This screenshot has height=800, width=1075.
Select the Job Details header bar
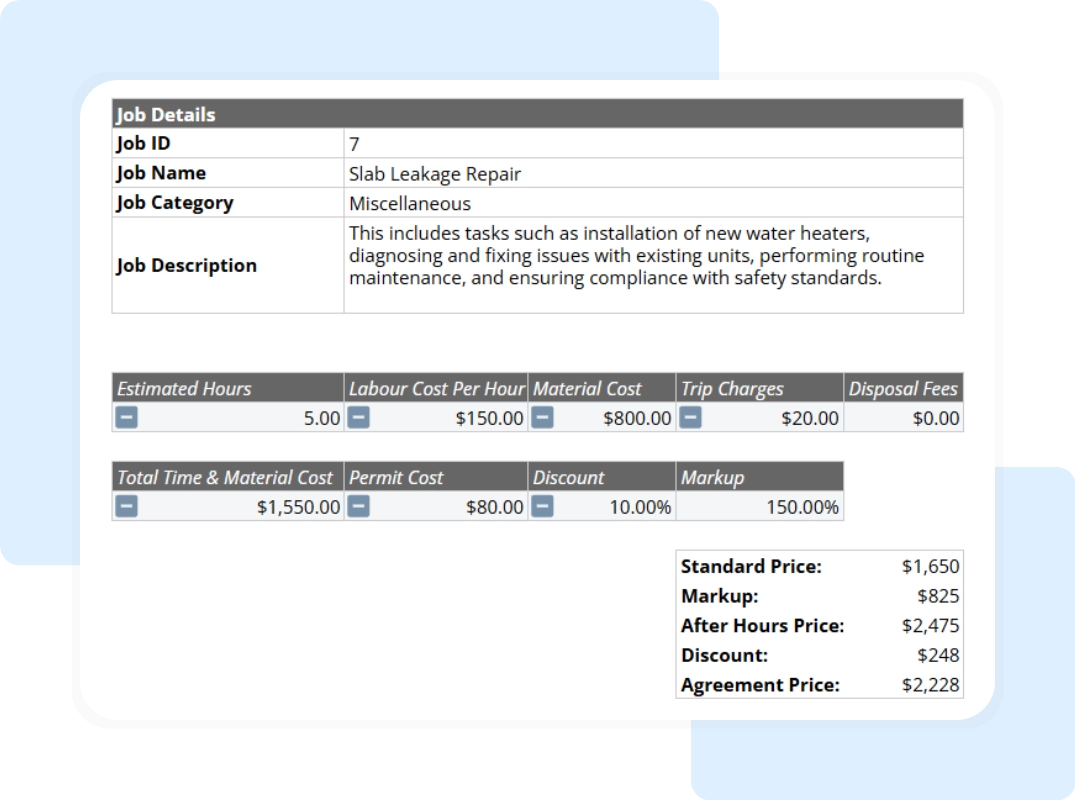click(538, 114)
